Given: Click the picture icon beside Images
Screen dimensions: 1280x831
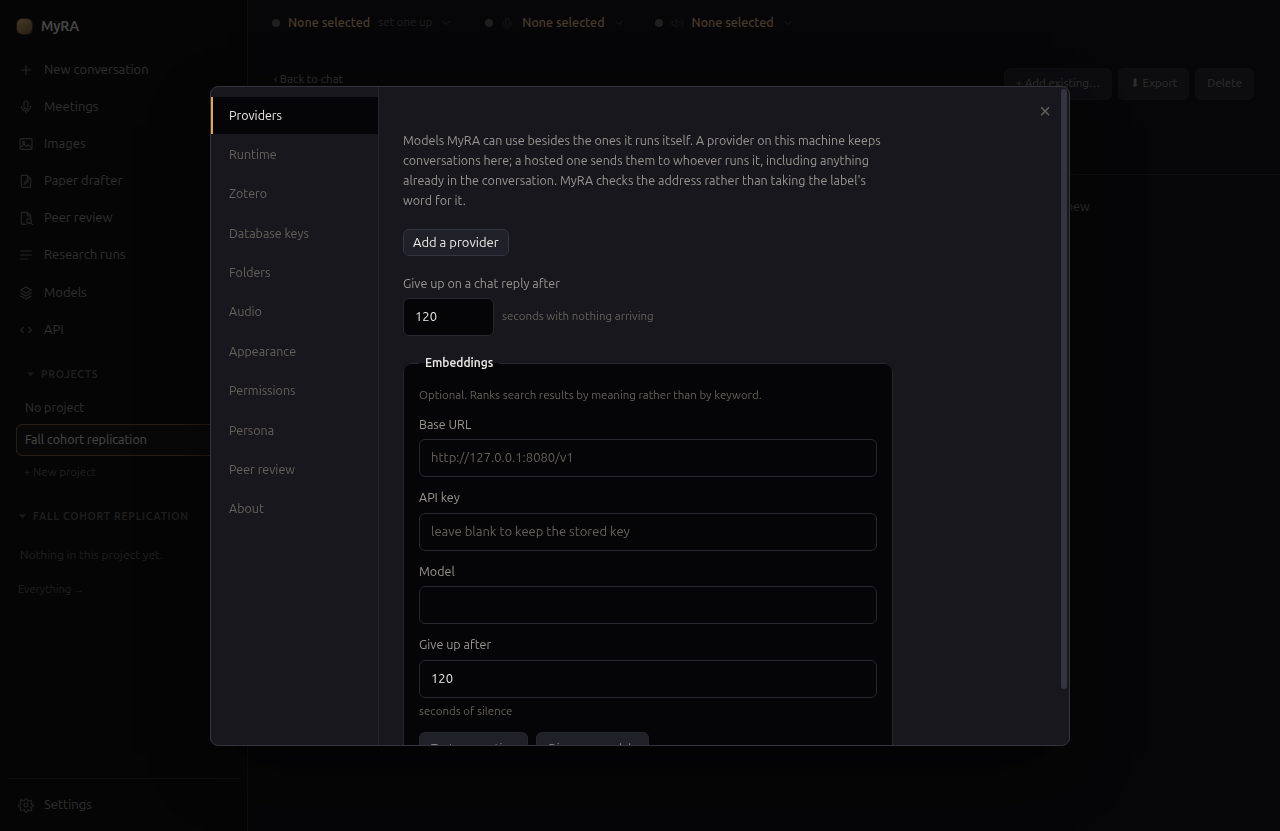Looking at the screenshot, I should [26, 144].
